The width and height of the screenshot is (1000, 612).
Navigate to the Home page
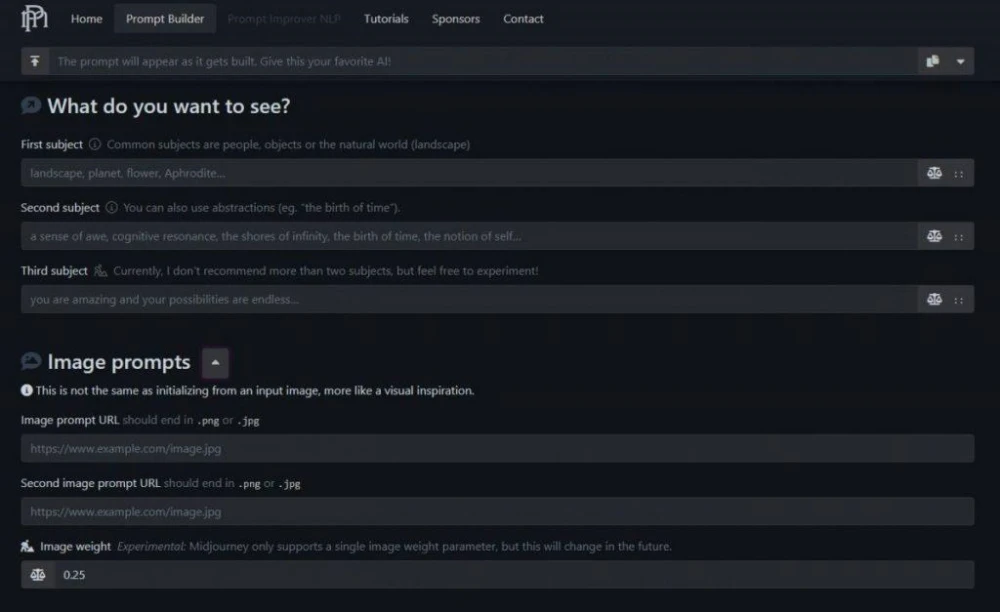87,19
